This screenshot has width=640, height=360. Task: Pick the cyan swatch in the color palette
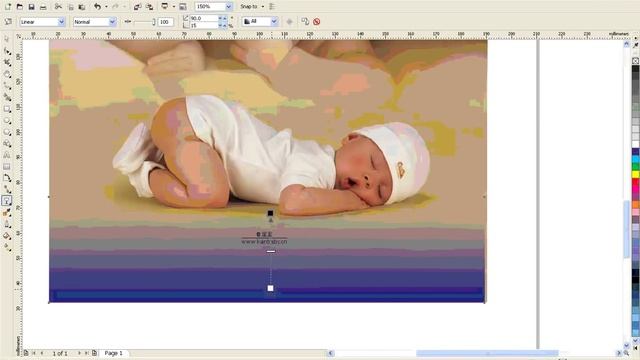click(636, 159)
